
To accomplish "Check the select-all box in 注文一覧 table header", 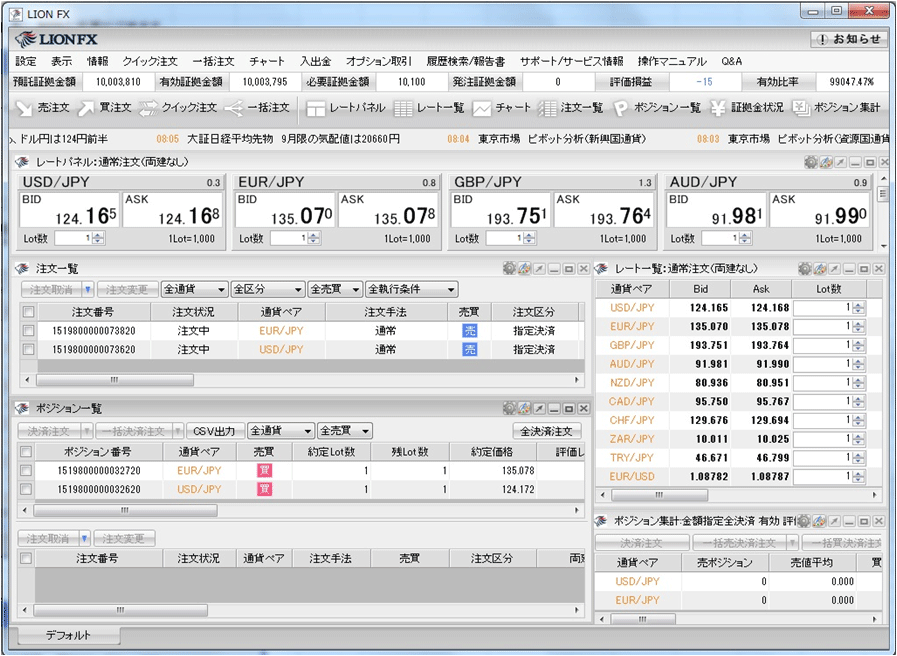I will (28, 312).
